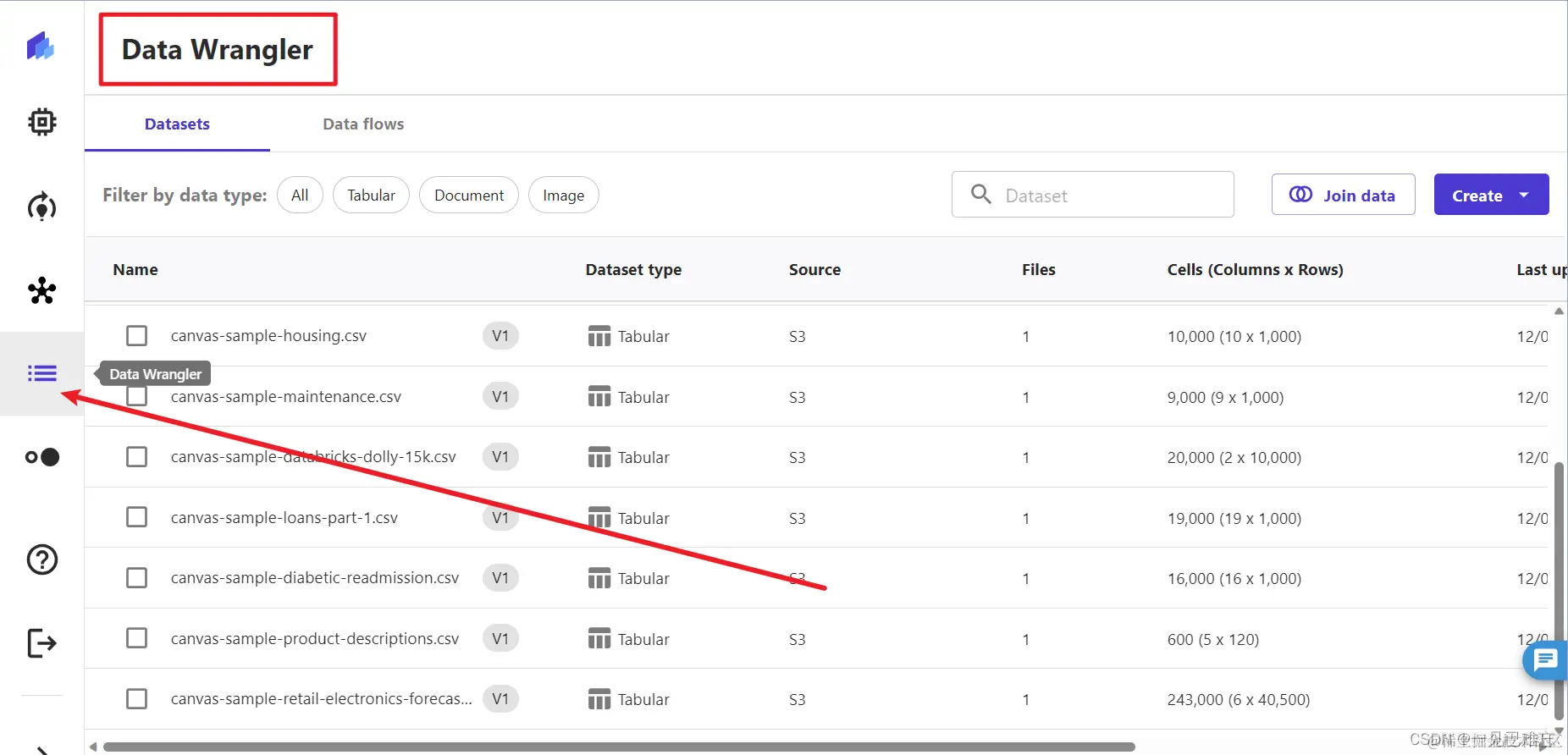Image resolution: width=1568 pixels, height=755 pixels.
Task: Click V1 badge of canvas-sample-product-descriptions.csv
Action: [x=500, y=638]
